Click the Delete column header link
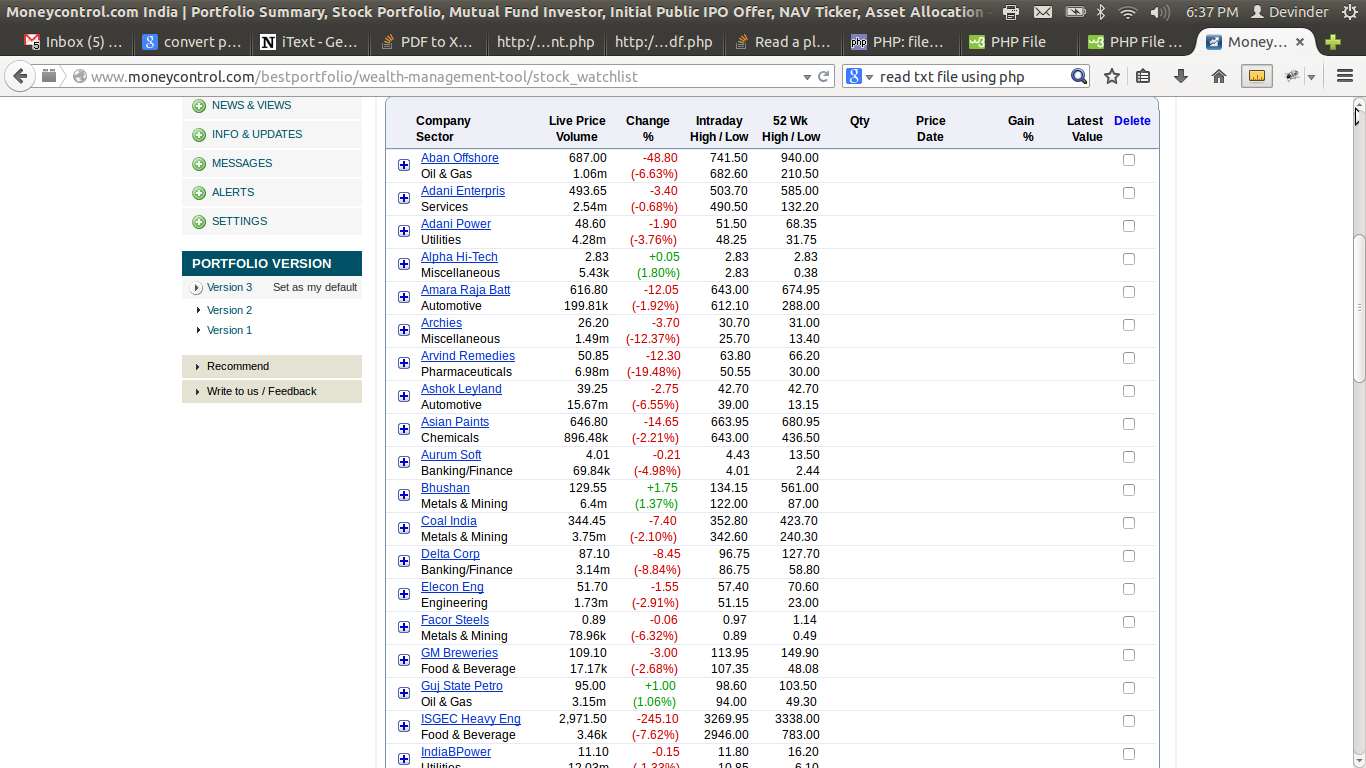 point(1132,121)
